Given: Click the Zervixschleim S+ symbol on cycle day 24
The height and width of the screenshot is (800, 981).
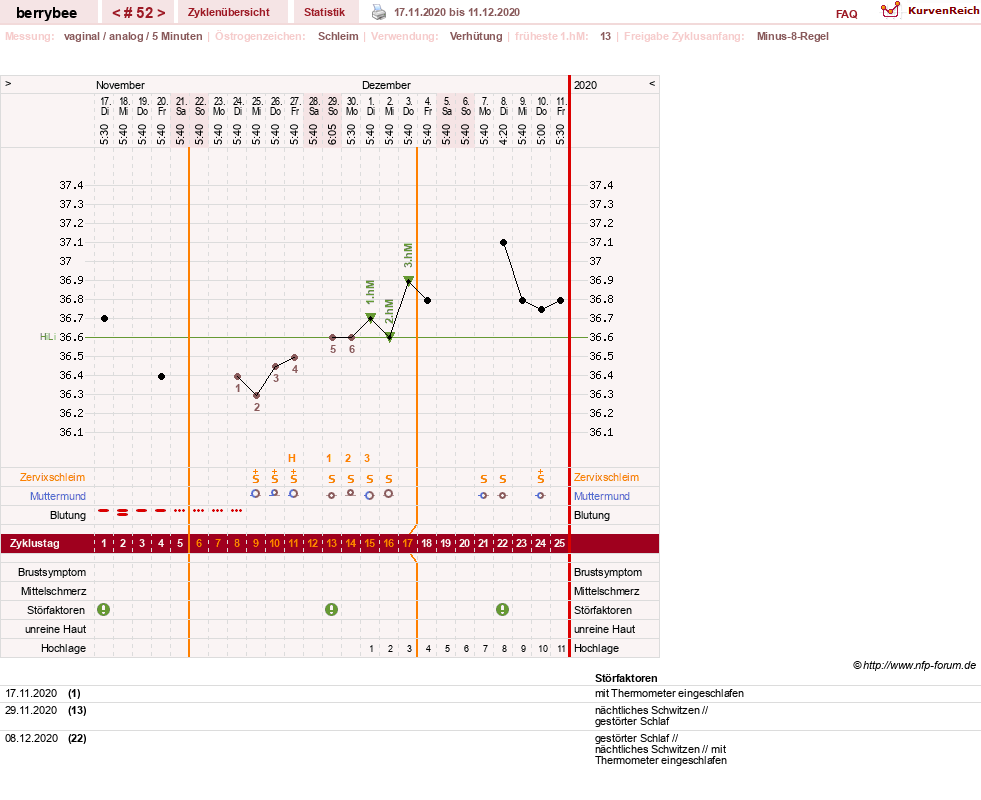Looking at the screenshot, I should (541, 477).
